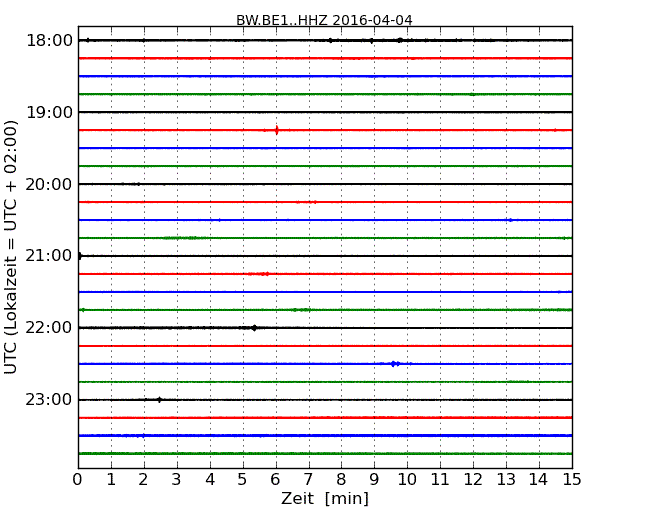650x520 pixels.
Task: Select the 21:00 time label
Action: [x=49, y=256]
